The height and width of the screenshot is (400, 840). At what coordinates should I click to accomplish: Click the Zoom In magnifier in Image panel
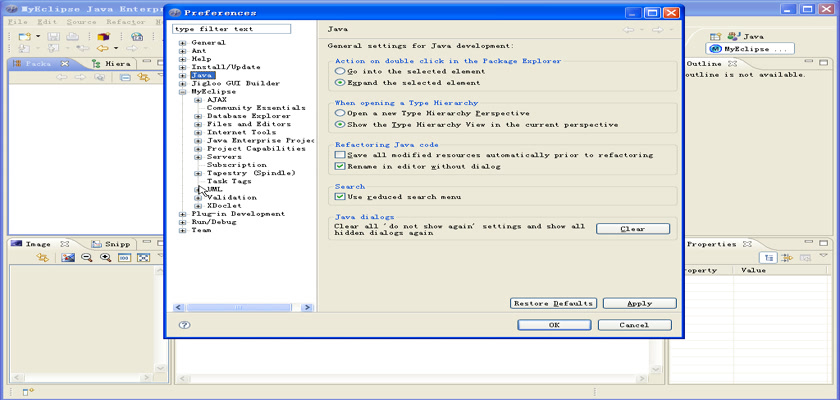click(x=106, y=258)
